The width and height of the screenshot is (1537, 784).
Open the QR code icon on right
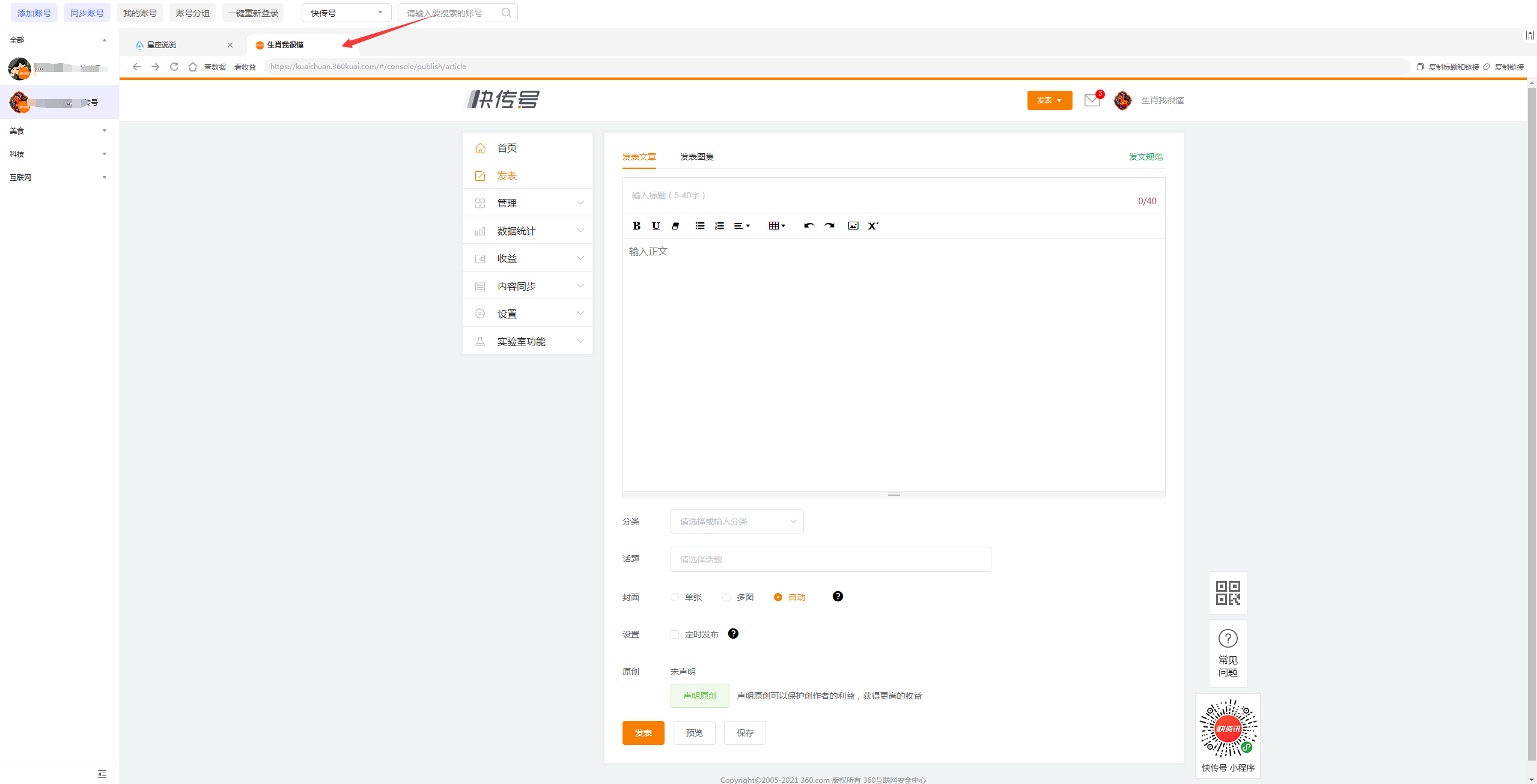coord(1228,592)
